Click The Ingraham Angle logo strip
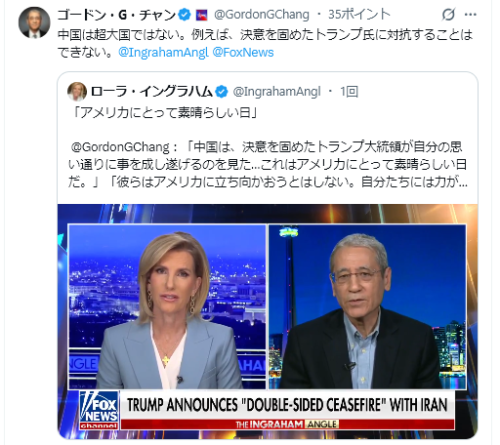The image size is (500, 445). 287,424
